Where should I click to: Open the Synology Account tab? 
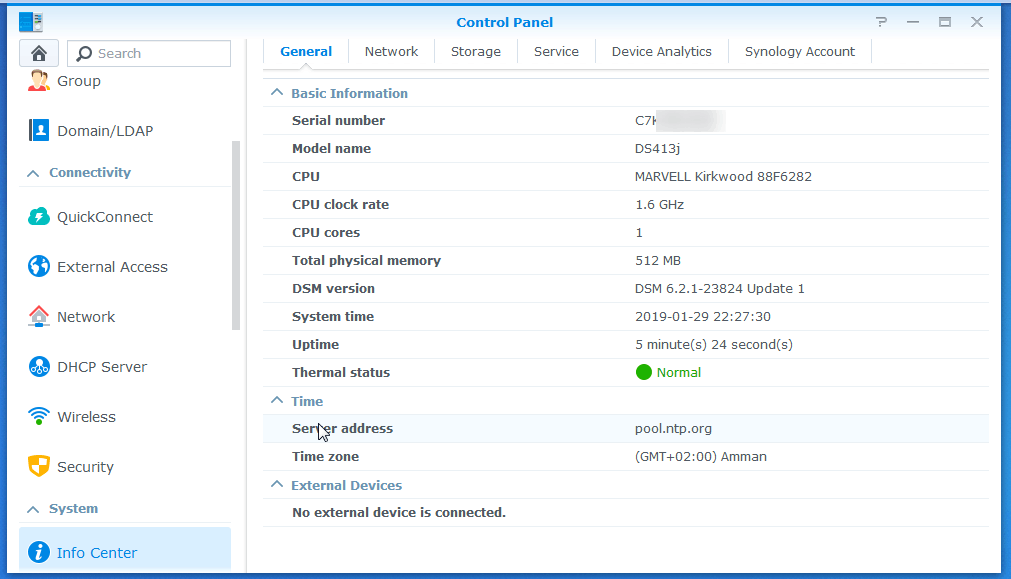800,51
